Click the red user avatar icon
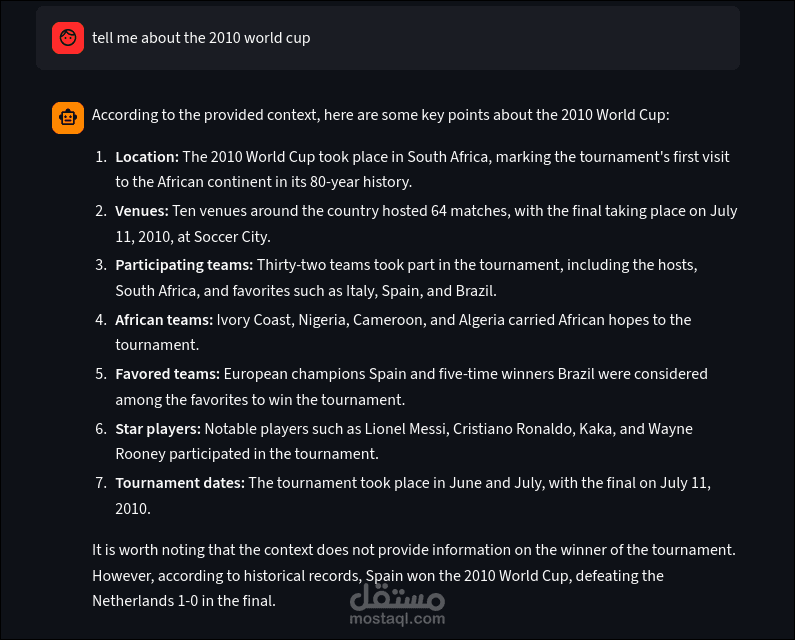The width and height of the screenshot is (795, 640). click(68, 38)
